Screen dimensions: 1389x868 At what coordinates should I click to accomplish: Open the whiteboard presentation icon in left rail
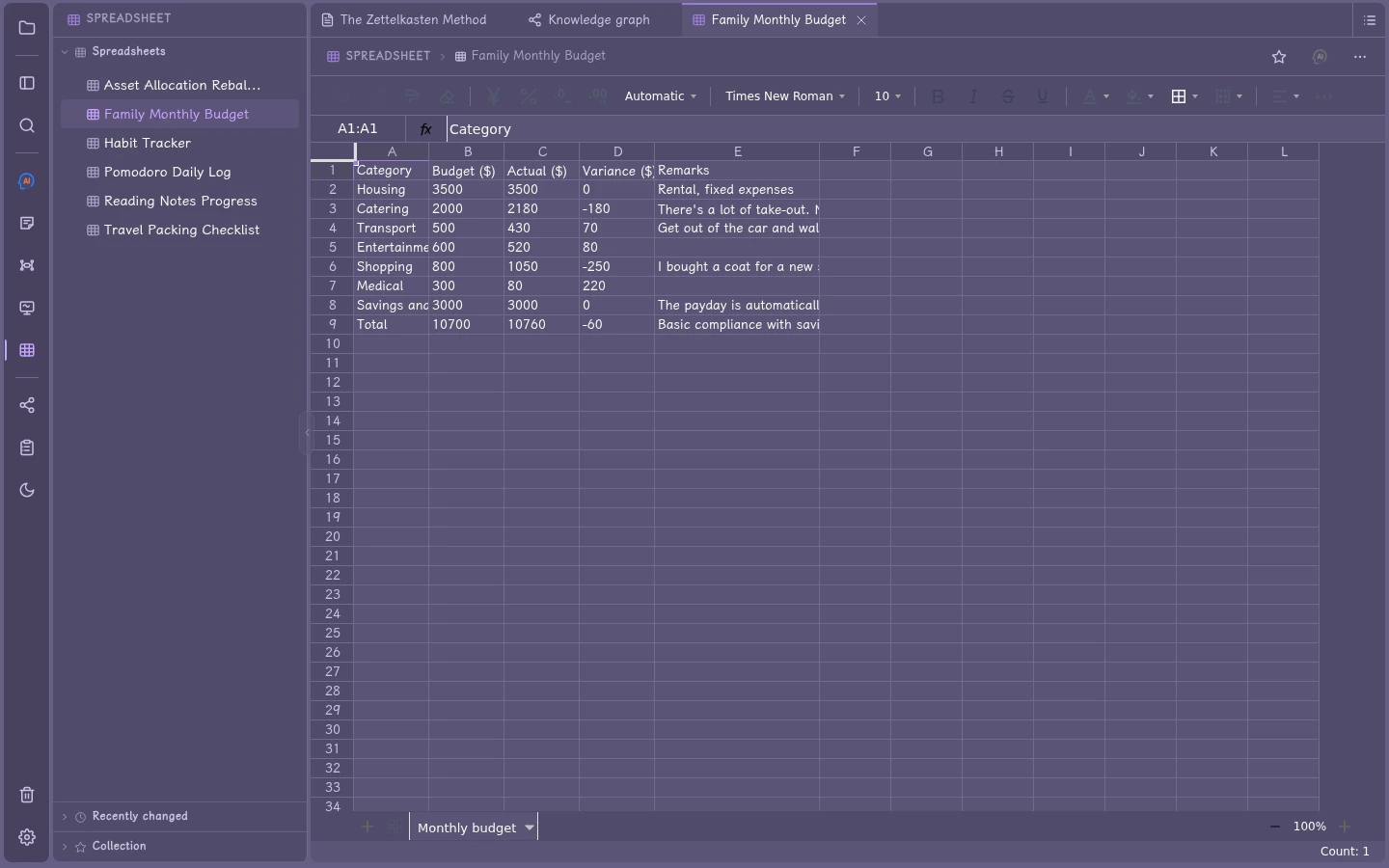(x=27, y=309)
